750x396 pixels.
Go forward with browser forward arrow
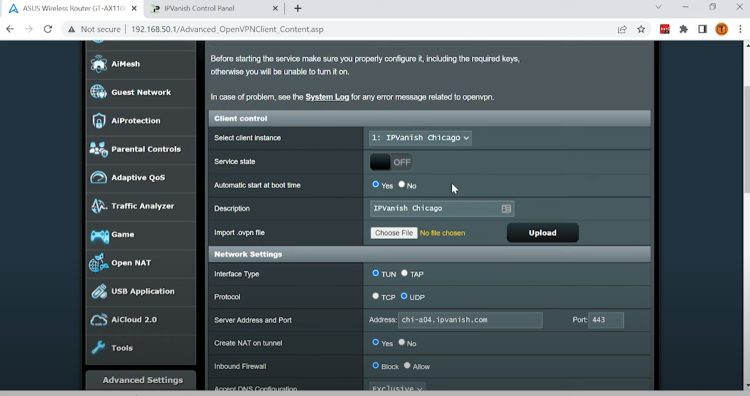point(29,29)
